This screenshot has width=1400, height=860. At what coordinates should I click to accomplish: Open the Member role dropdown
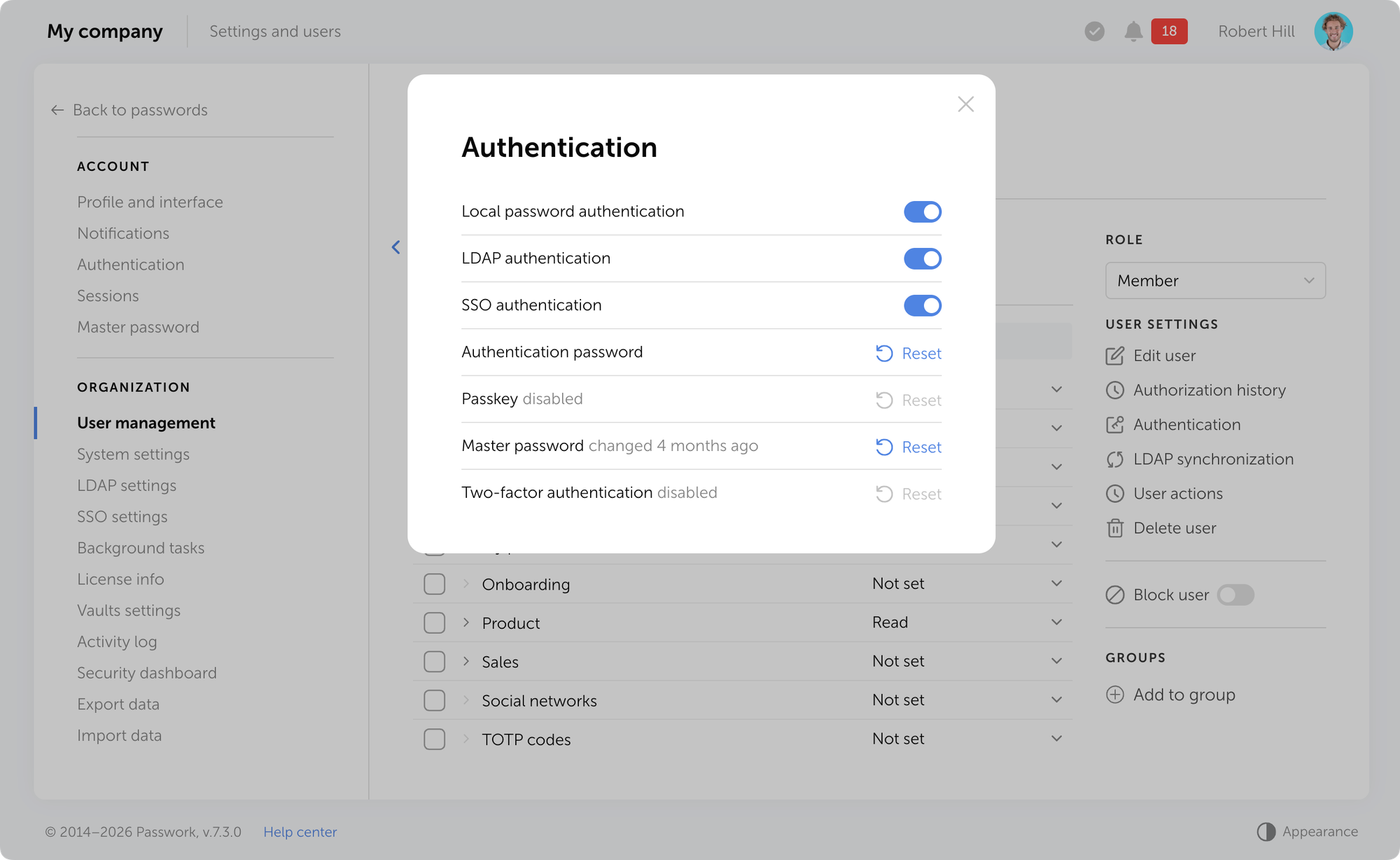coord(1214,281)
